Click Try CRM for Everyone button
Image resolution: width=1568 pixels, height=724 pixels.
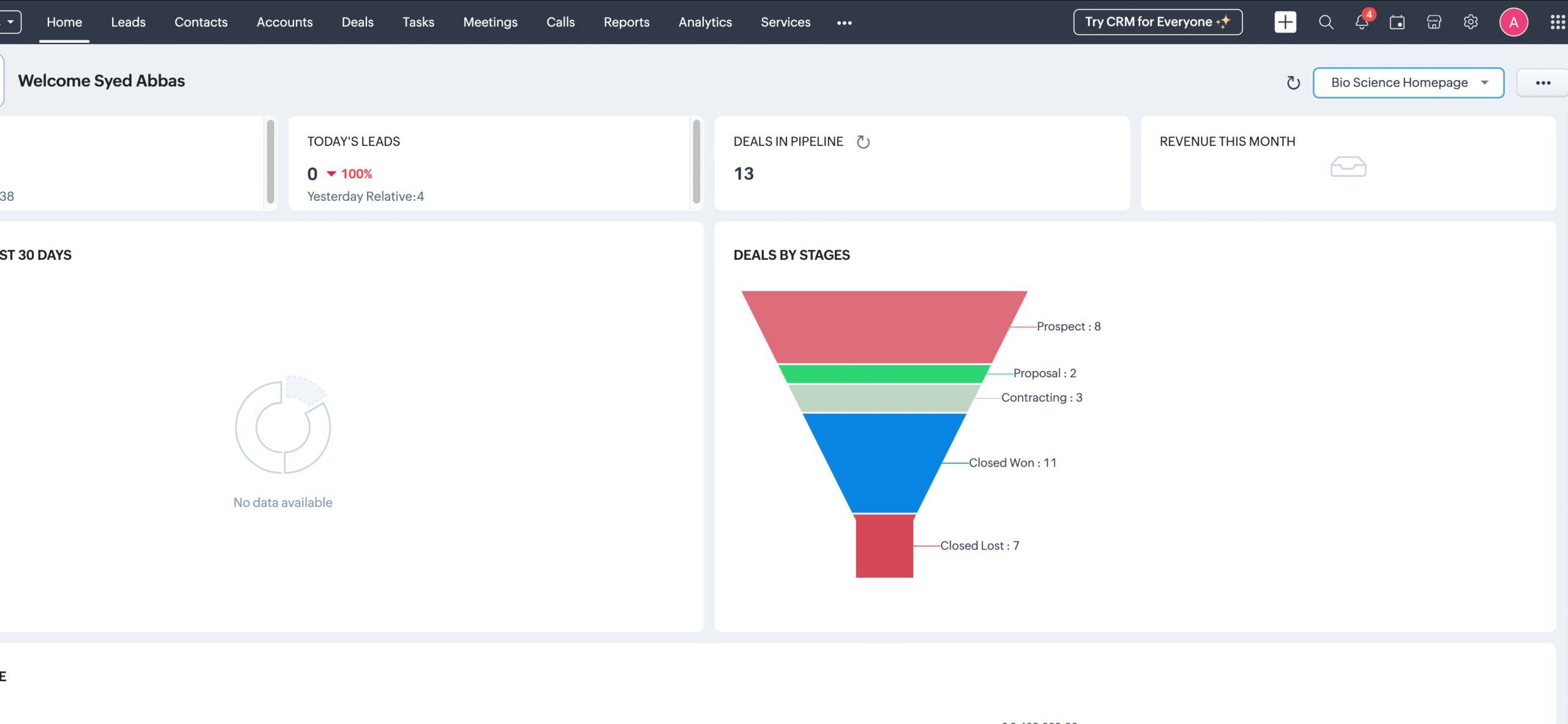(1157, 22)
